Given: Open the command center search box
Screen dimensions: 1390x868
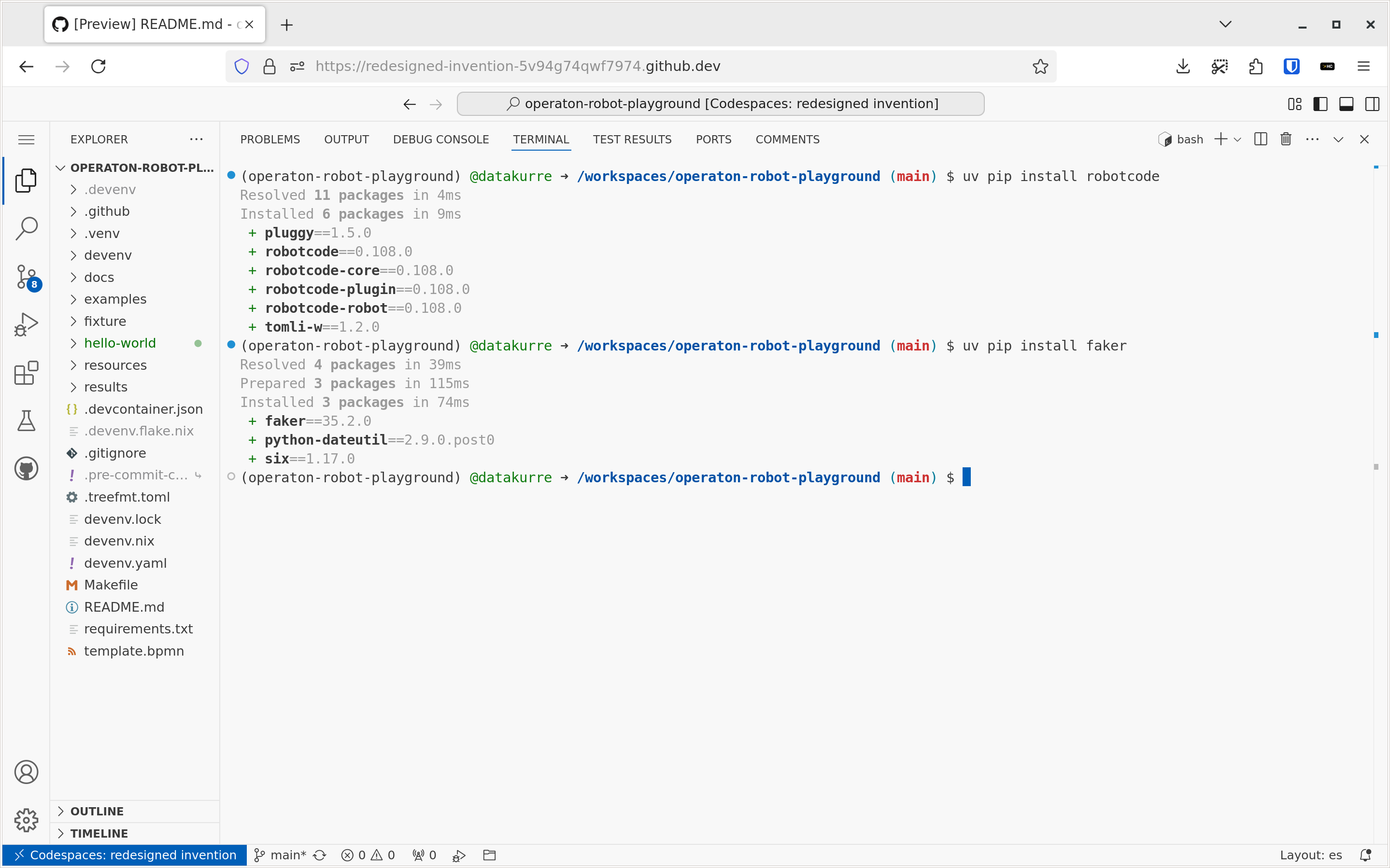Looking at the screenshot, I should coord(721,104).
